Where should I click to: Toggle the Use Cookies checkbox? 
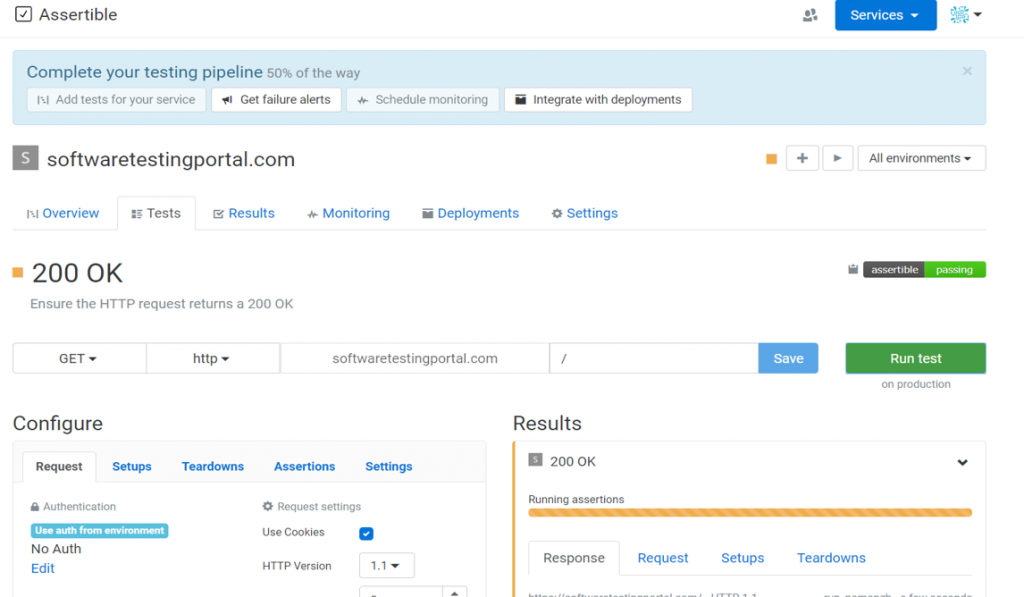pos(366,534)
